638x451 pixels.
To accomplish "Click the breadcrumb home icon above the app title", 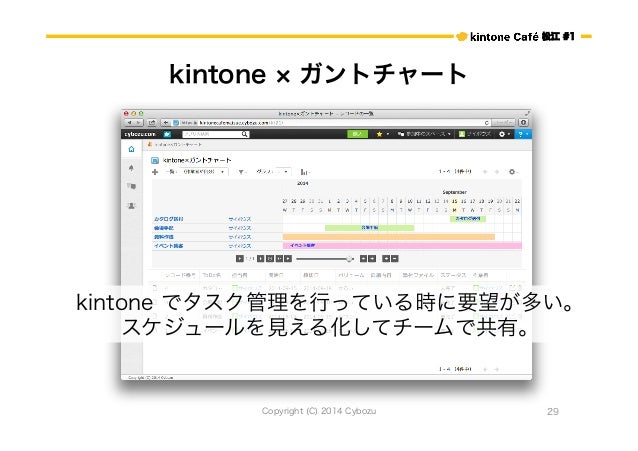I will (150, 144).
